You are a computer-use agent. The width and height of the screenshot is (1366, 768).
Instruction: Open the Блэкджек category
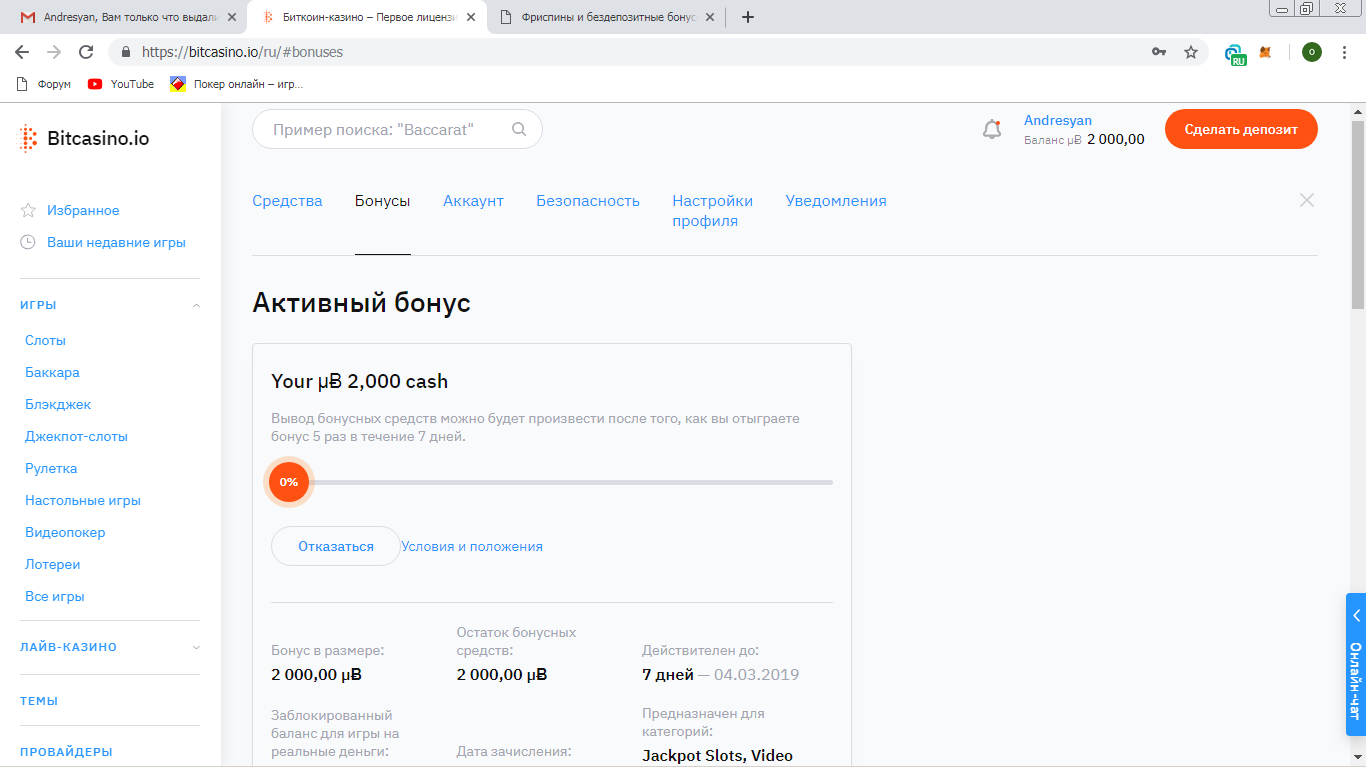58,405
